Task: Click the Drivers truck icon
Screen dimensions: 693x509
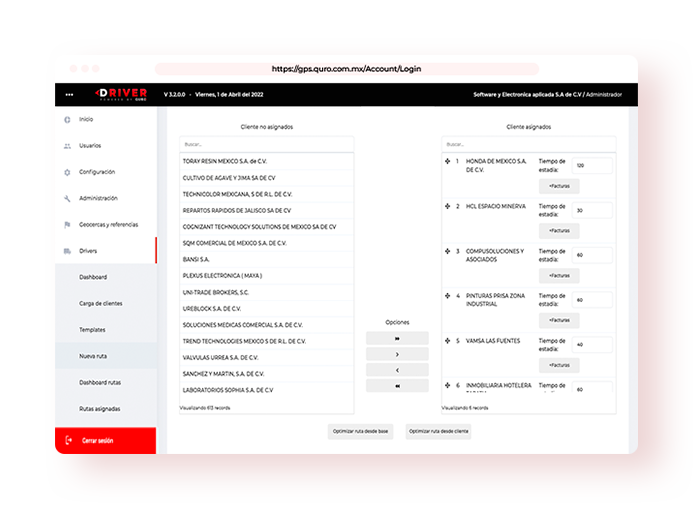Action: click(67, 251)
